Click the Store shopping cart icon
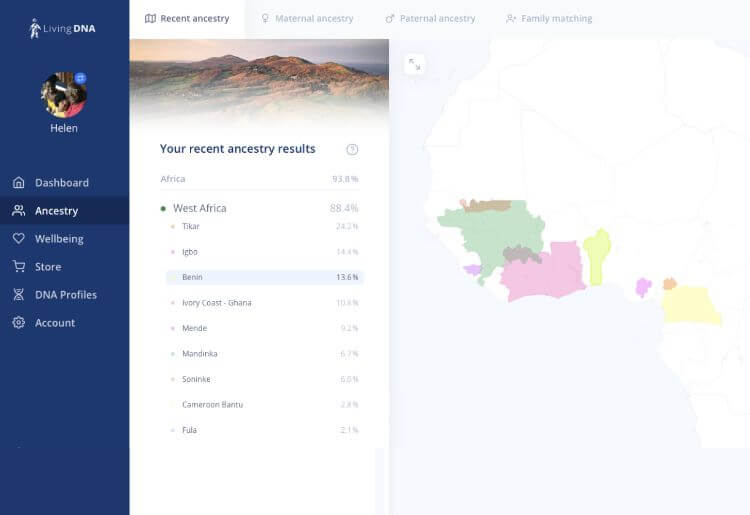The height and width of the screenshot is (515, 750). pos(19,266)
